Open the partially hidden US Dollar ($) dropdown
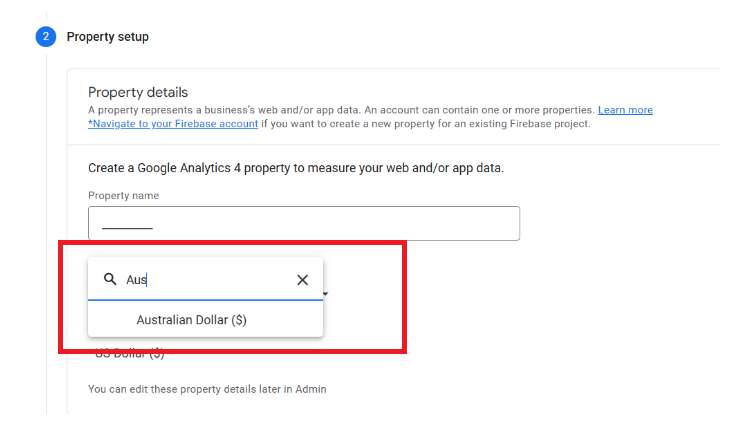This screenshot has height=430, width=742. coord(130,354)
